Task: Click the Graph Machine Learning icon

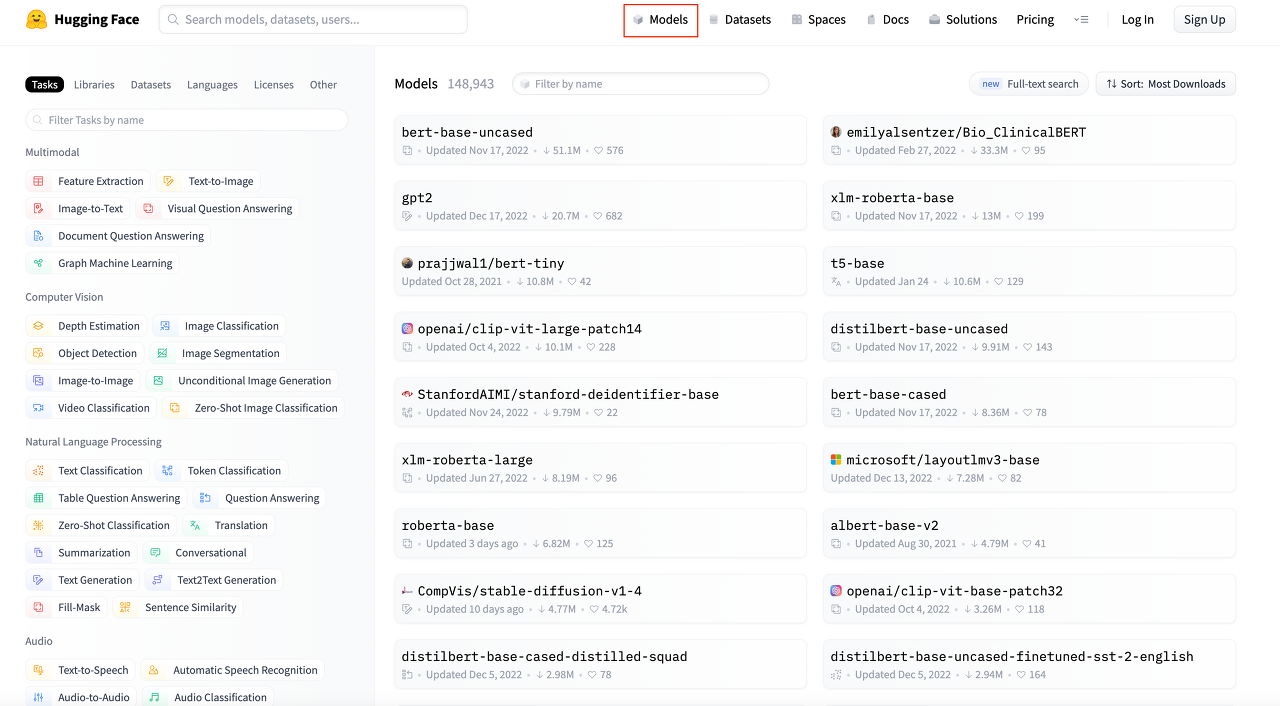Action: coord(38,263)
